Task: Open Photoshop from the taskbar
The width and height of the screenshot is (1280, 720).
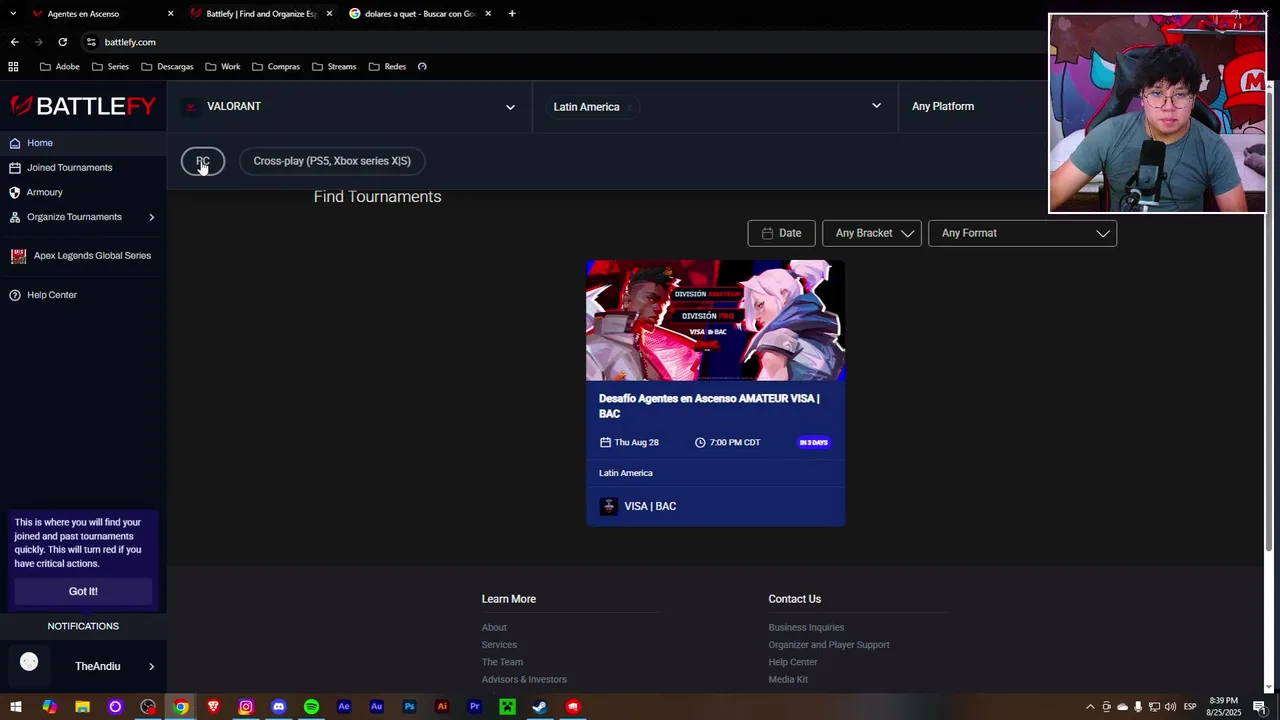Action: pyautogui.click(x=409, y=707)
